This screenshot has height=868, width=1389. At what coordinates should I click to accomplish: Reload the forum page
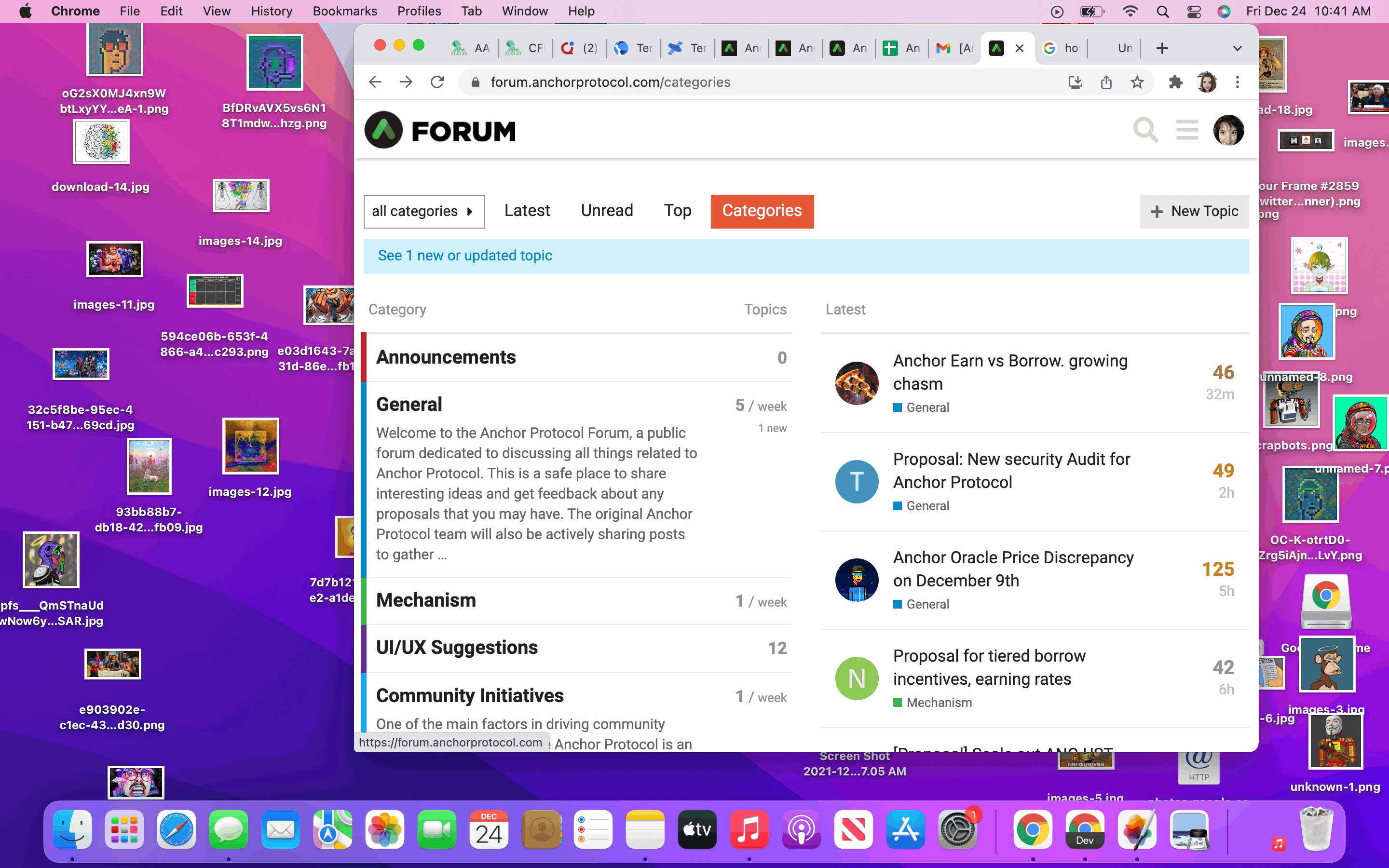pos(437,82)
